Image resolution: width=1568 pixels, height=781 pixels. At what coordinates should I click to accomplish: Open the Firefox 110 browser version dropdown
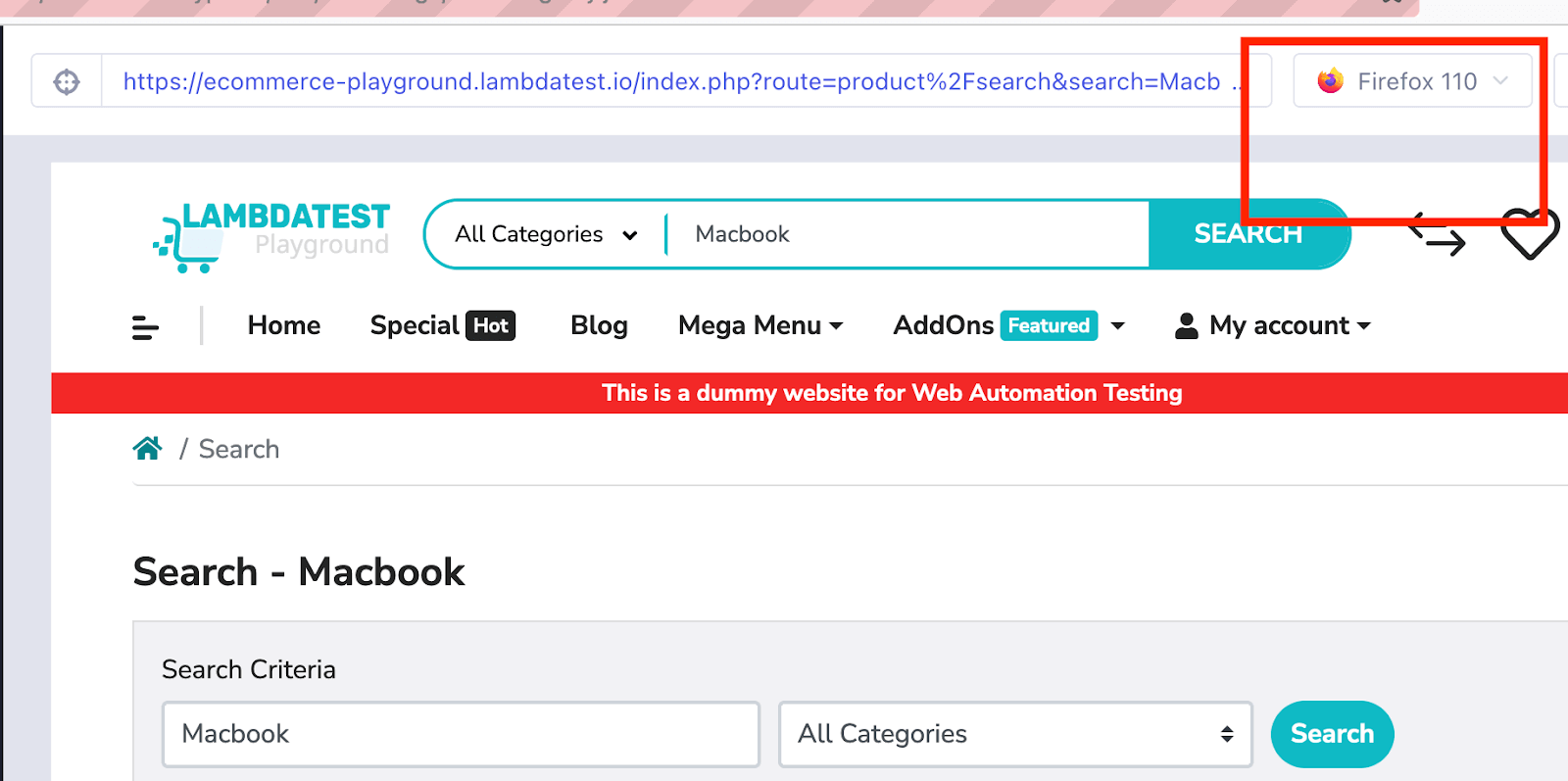(x=1412, y=81)
